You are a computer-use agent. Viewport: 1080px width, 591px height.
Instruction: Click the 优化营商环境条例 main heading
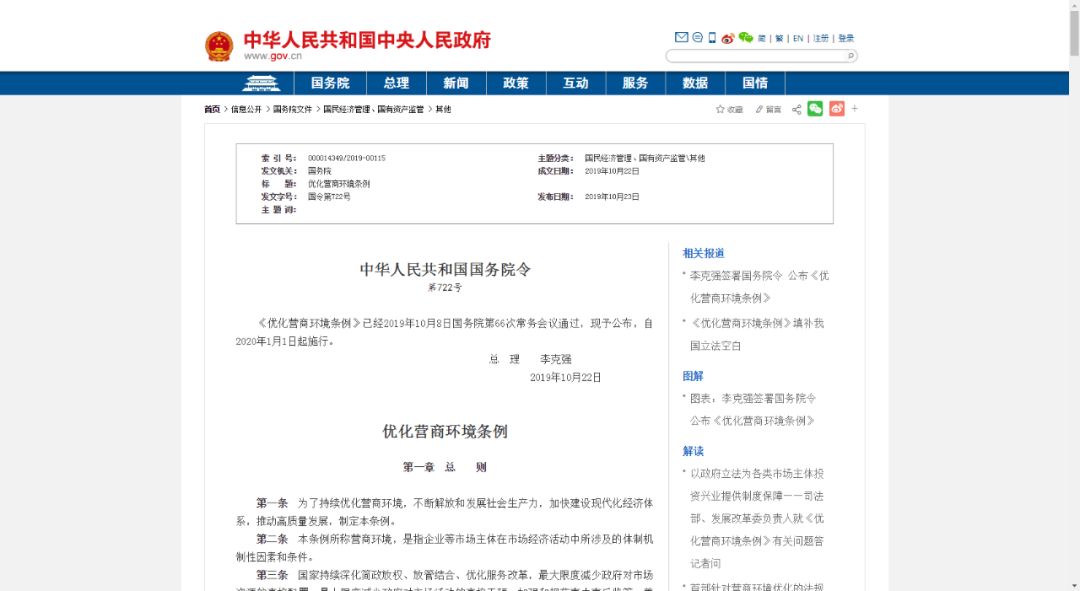[445, 431]
